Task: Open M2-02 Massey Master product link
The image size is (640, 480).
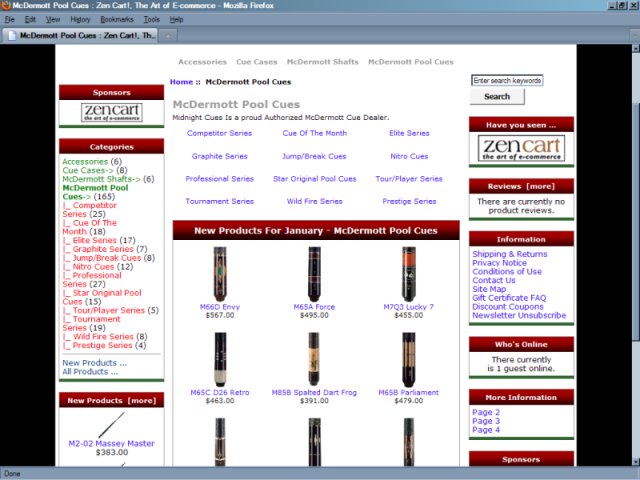Action: tap(111, 444)
